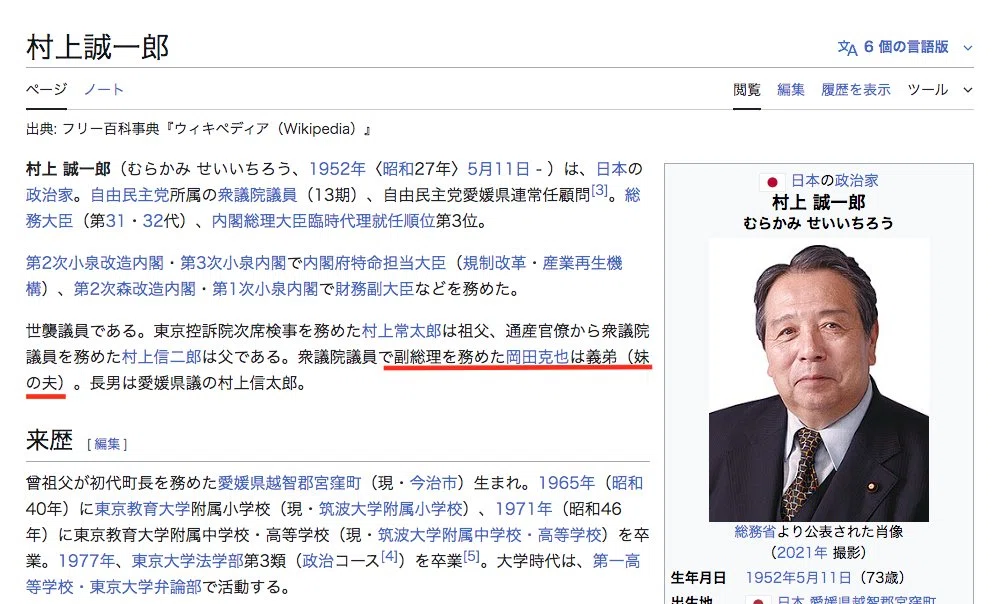Viewport: 993px width, 604px height.
Task: Click the chevron next to ツール
Action: pyautogui.click(x=967, y=90)
